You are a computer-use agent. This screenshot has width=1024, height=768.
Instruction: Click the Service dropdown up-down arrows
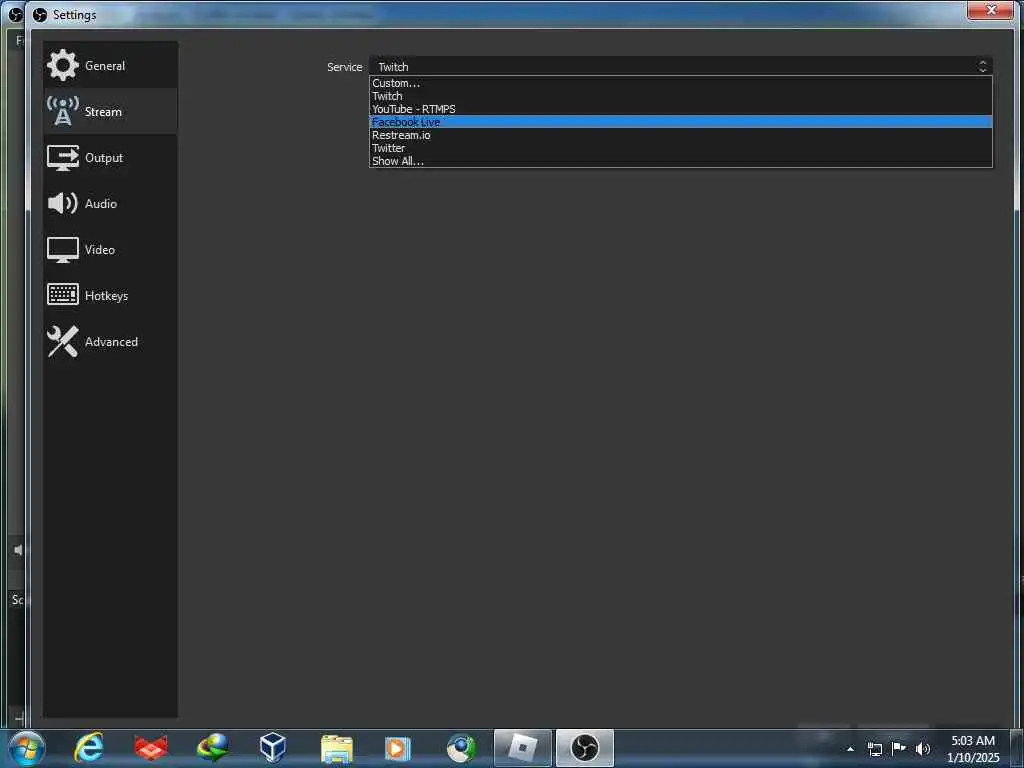coord(982,66)
